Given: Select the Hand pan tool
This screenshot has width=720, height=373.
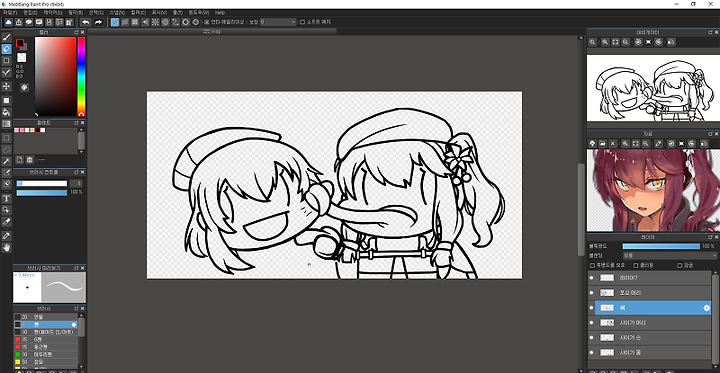Looking at the screenshot, I should (x=6, y=247).
